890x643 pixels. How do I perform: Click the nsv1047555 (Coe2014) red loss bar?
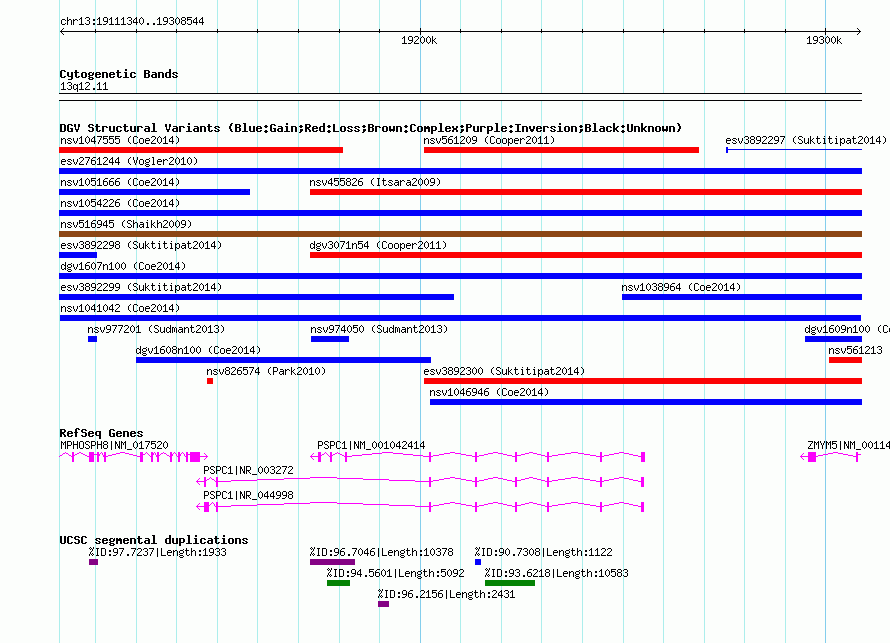[201, 150]
